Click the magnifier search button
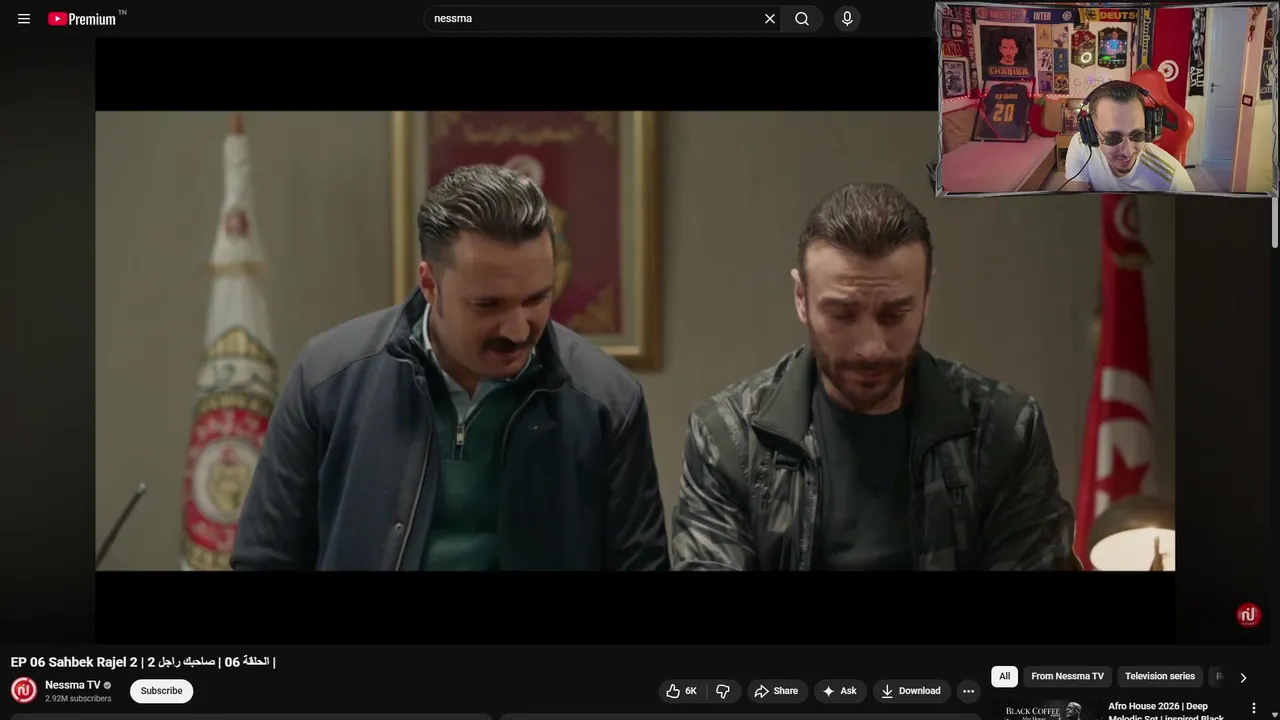This screenshot has height=720, width=1280. coord(802,19)
